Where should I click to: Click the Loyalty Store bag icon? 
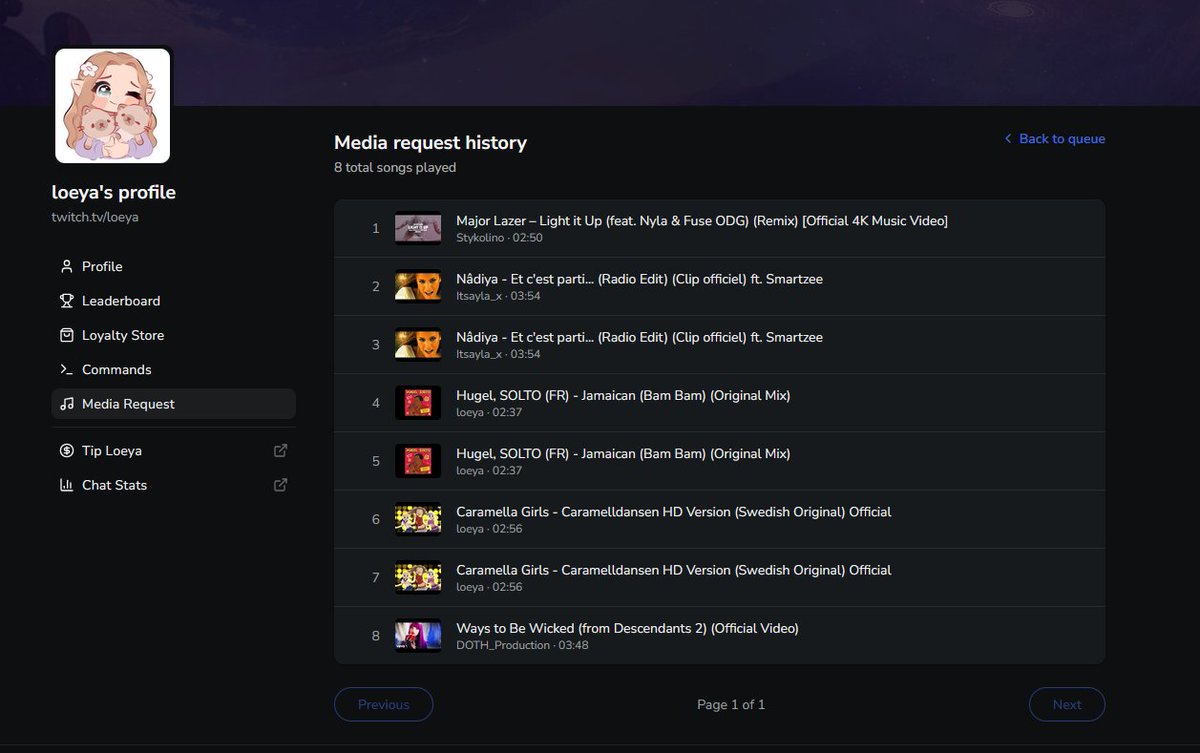click(67, 335)
